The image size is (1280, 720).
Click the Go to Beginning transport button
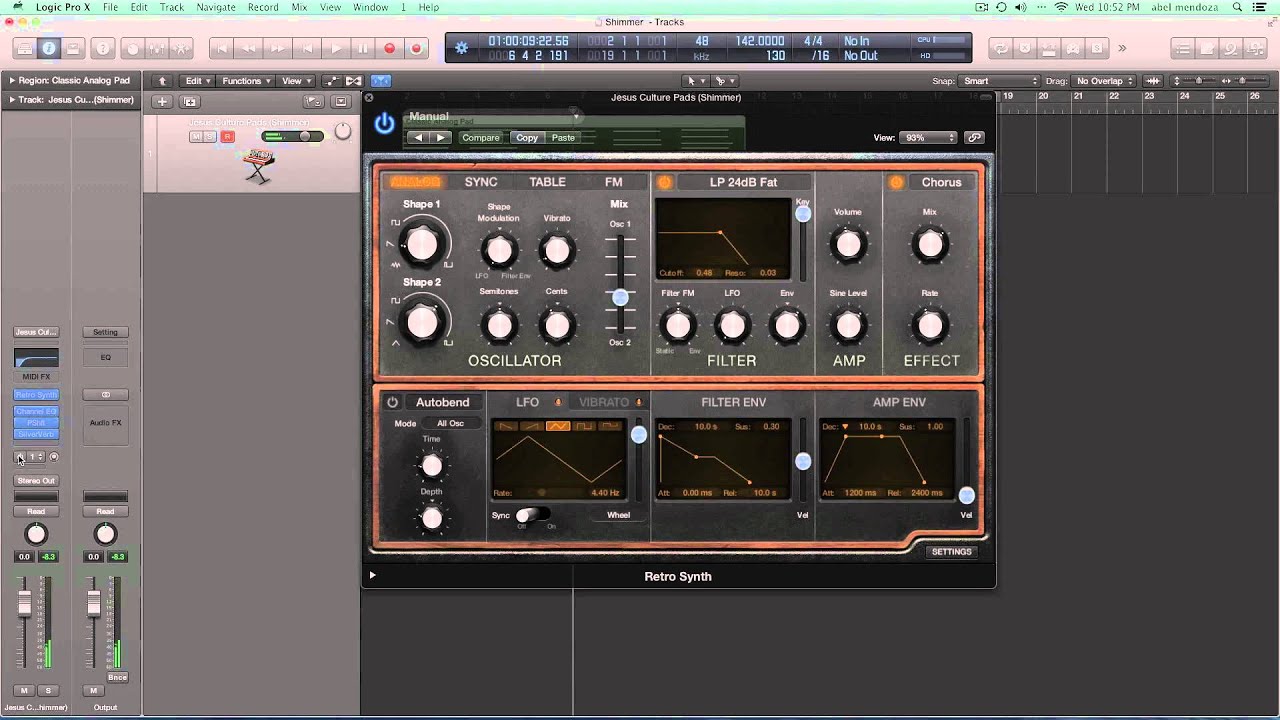click(222, 48)
